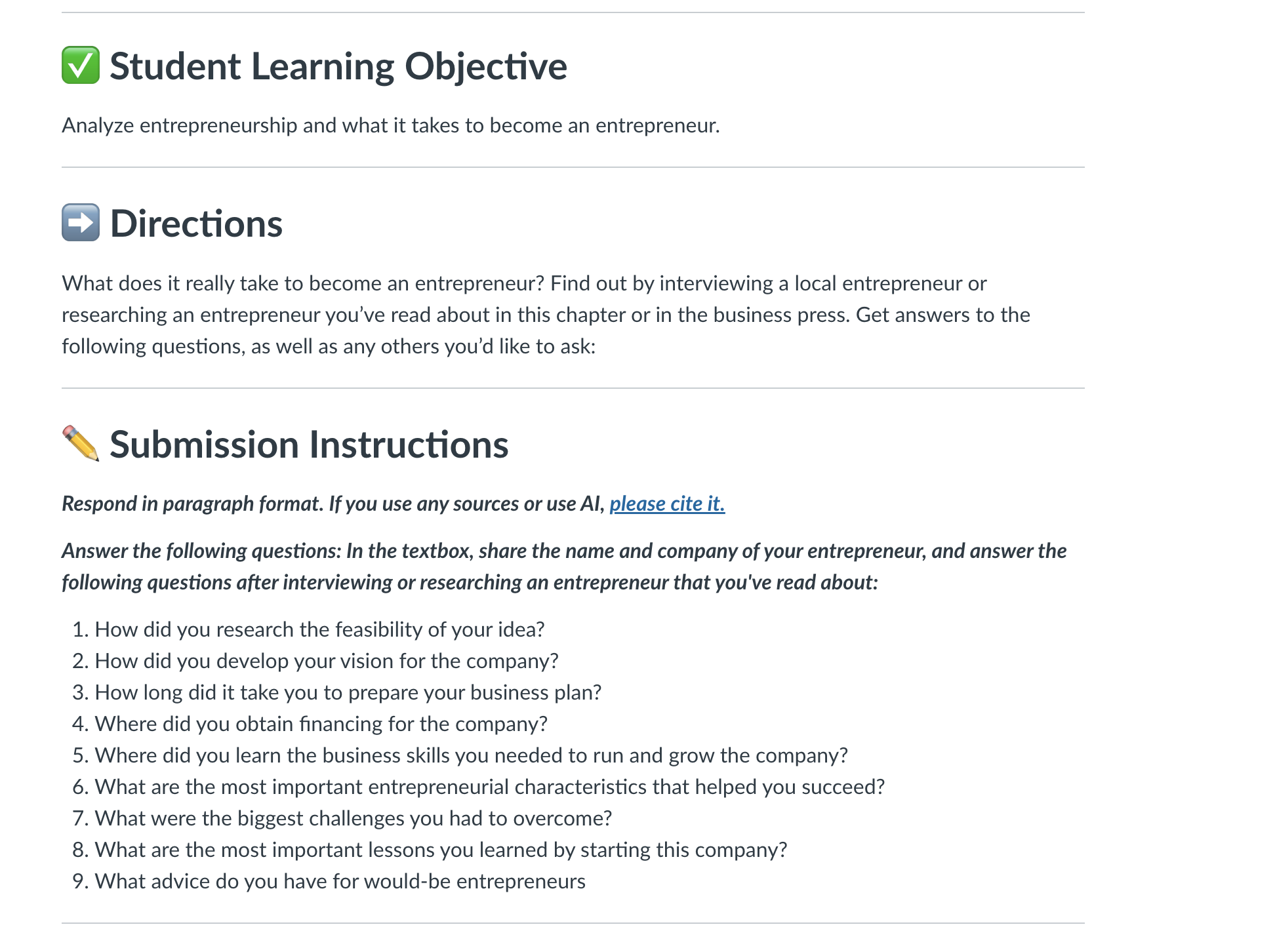Click question 3 about preparing business plan
1275x952 pixels.
[348, 692]
